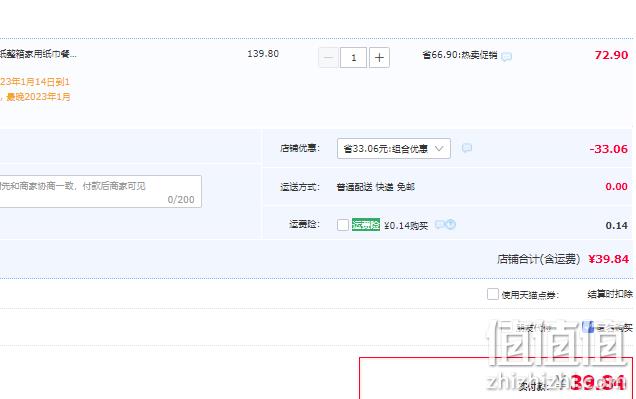This screenshot has height=399, width=636.
Task: Click the green 运费险 tag
Action: tap(365, 225)
